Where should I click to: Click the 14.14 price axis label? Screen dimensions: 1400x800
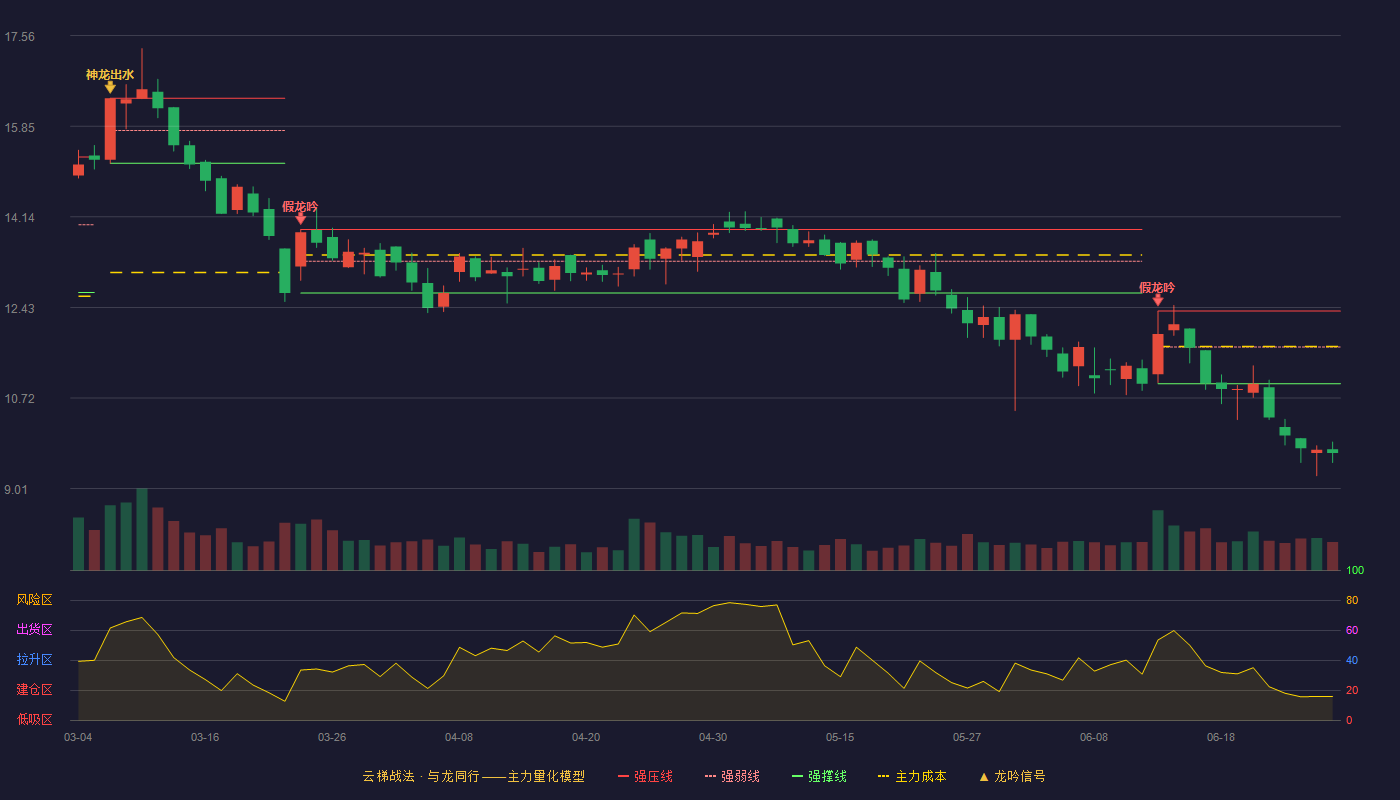20,218
